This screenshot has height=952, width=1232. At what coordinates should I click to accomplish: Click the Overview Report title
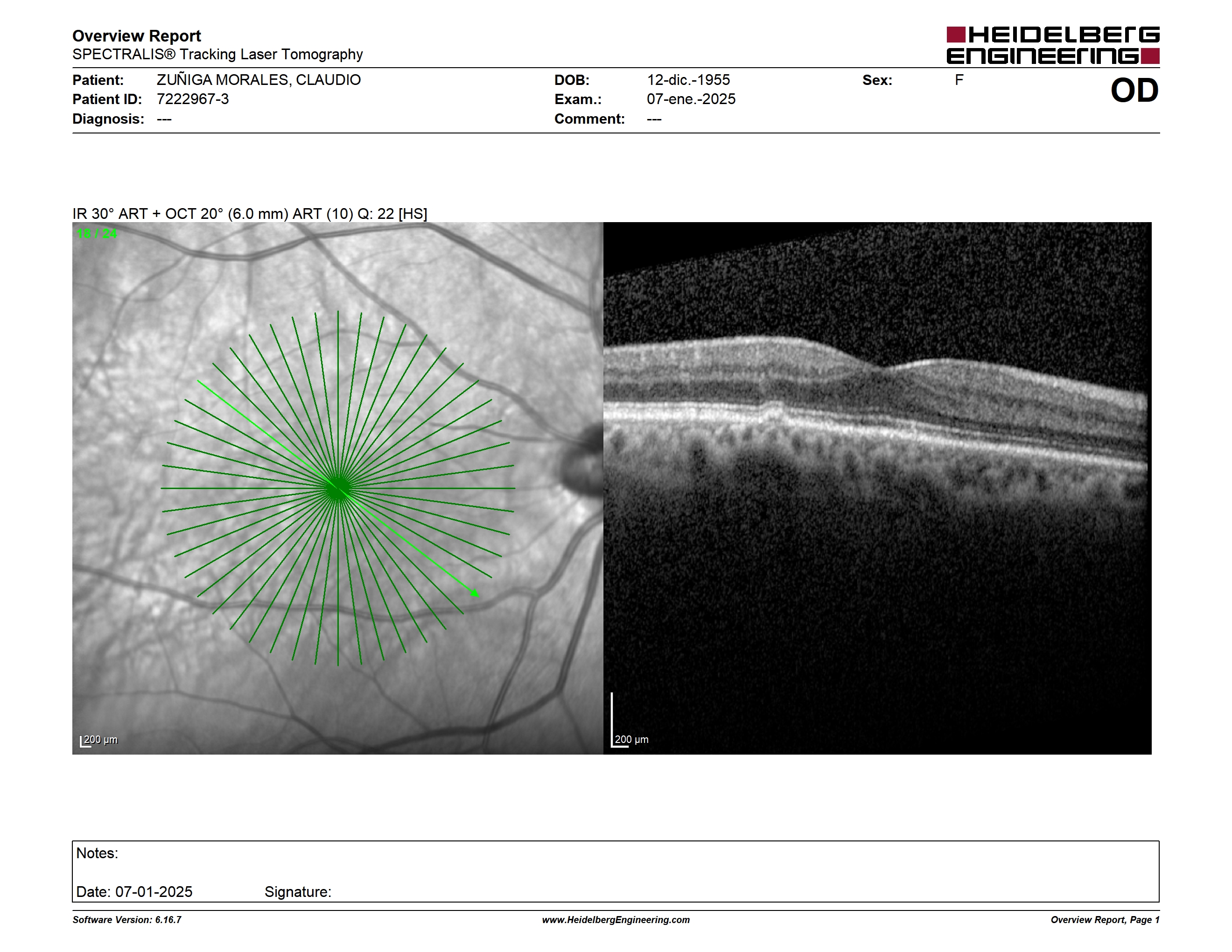pyautogui.click(x=137, y=35)
